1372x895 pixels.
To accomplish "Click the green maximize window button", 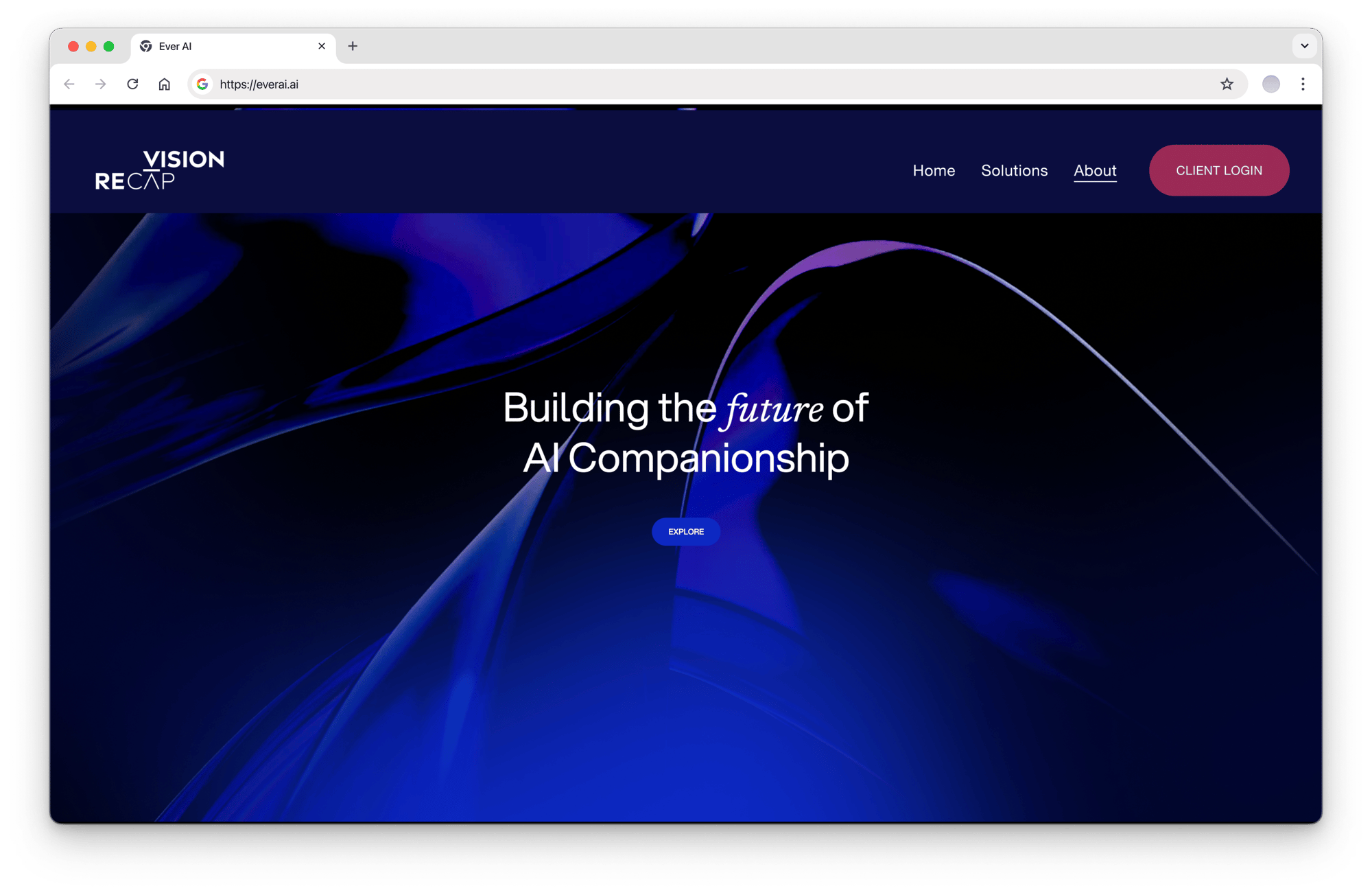I will pyautogui.click(x=108, y=46).
